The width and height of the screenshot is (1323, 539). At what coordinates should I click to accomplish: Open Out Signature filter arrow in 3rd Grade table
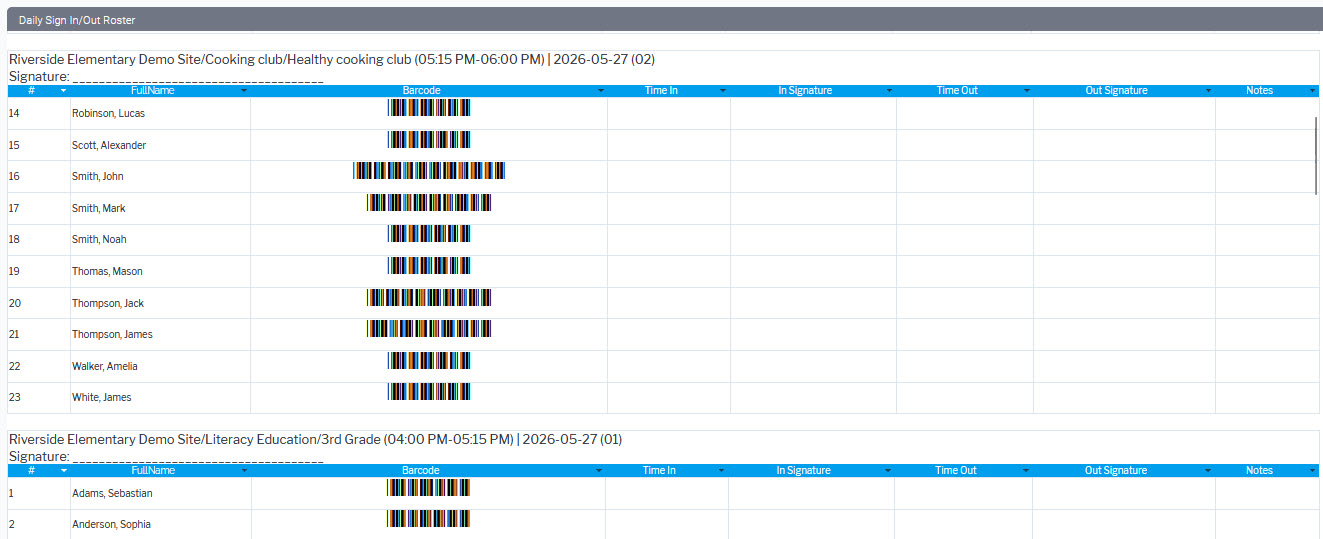coord(1208,471)
